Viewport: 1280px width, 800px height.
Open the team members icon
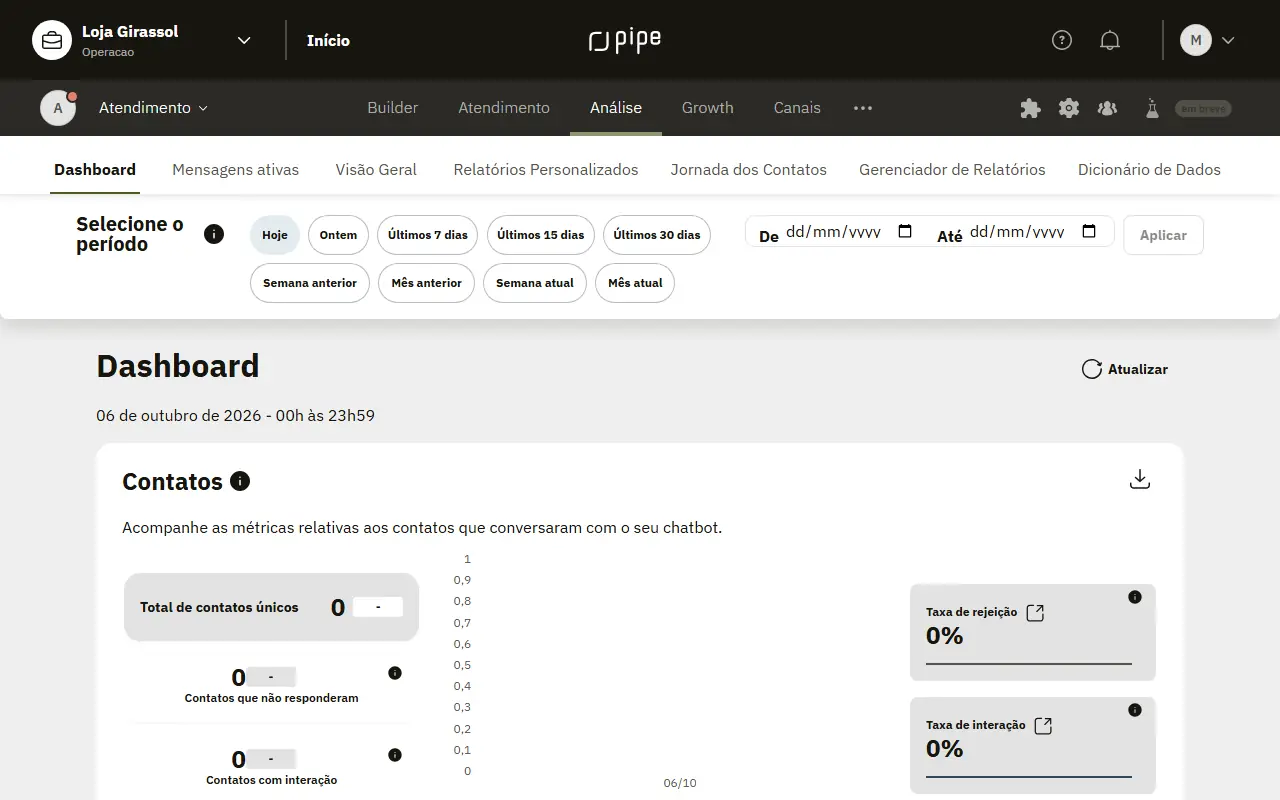click(1107, 108)
